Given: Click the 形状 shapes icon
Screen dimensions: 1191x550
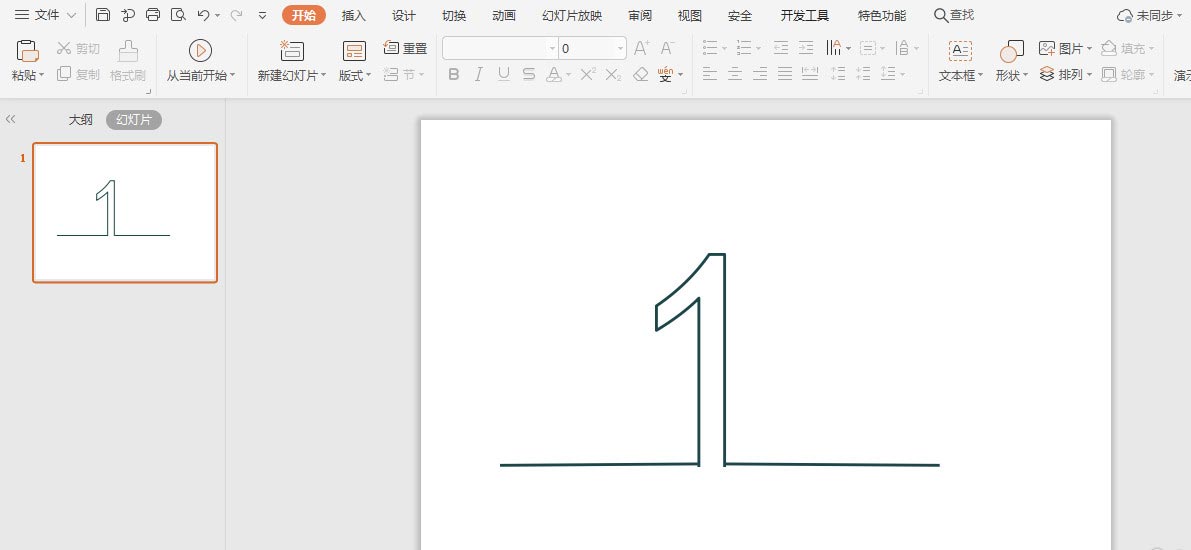Looking at the screenshot, I should [x=1011, y=52].
